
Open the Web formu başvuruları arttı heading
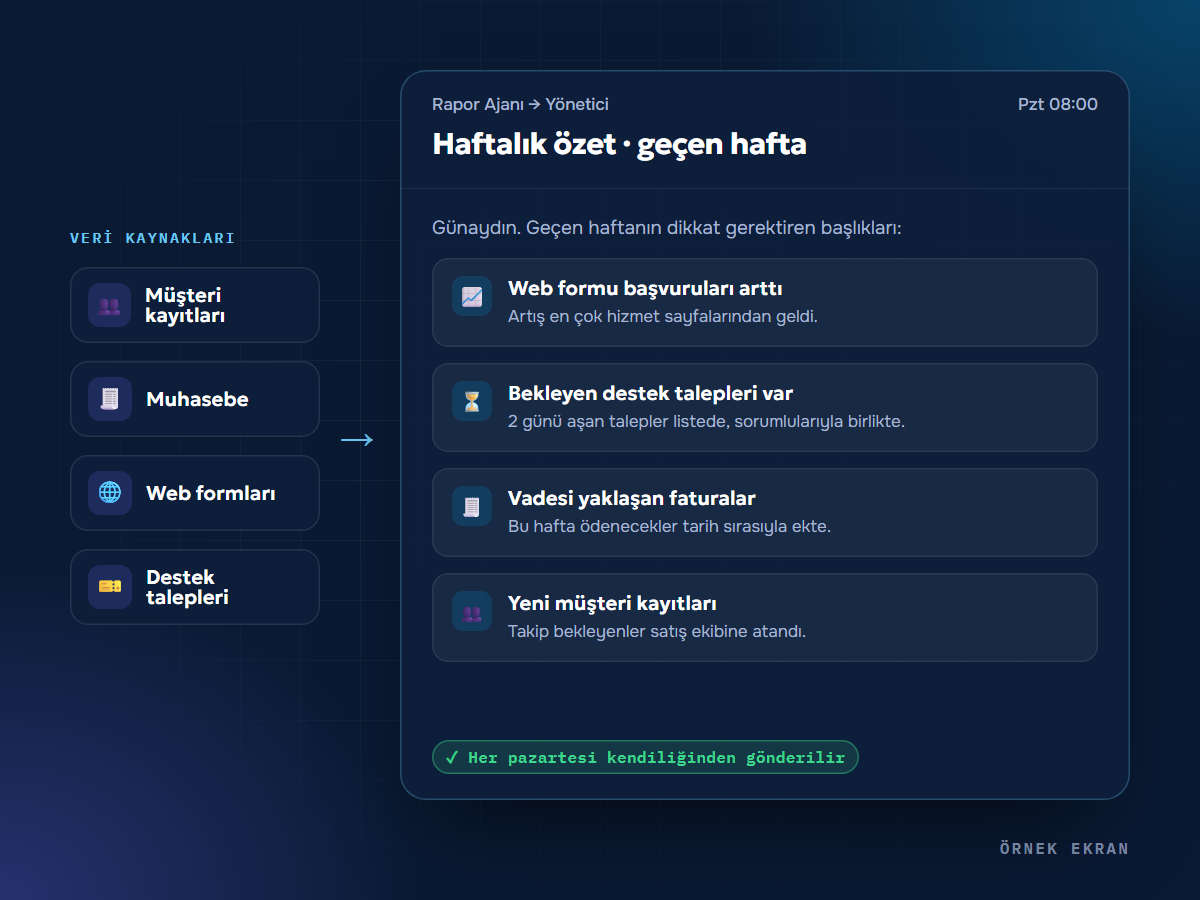coord(645,289)
